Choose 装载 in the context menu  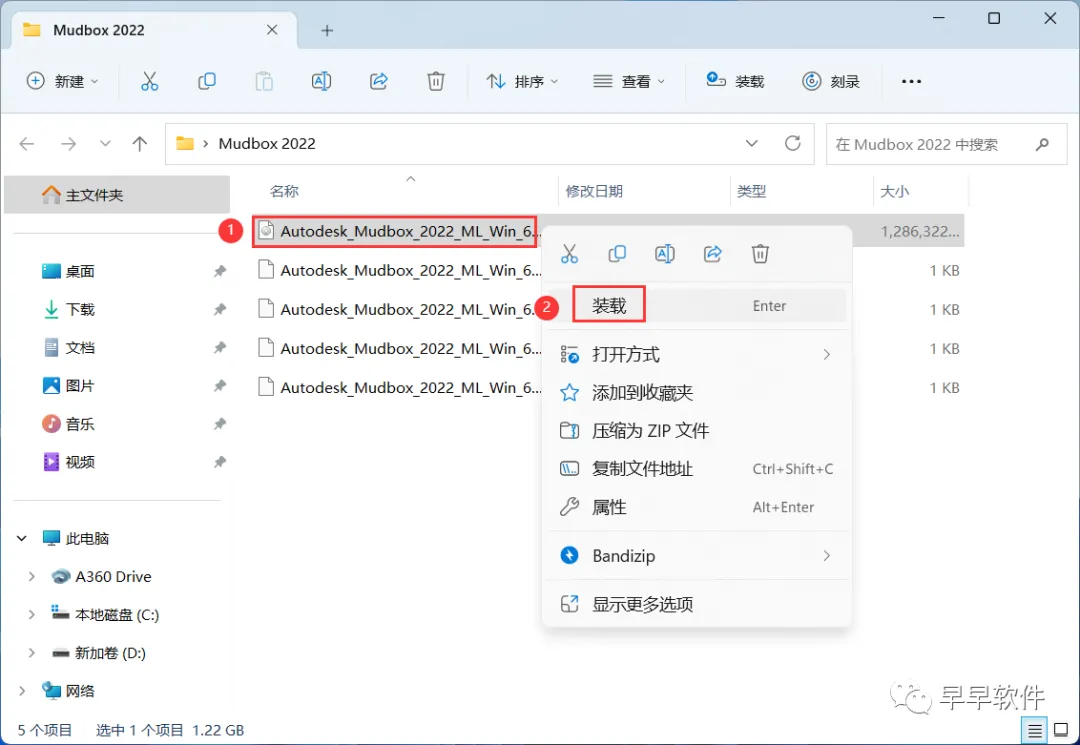click(x=697, y=306)
